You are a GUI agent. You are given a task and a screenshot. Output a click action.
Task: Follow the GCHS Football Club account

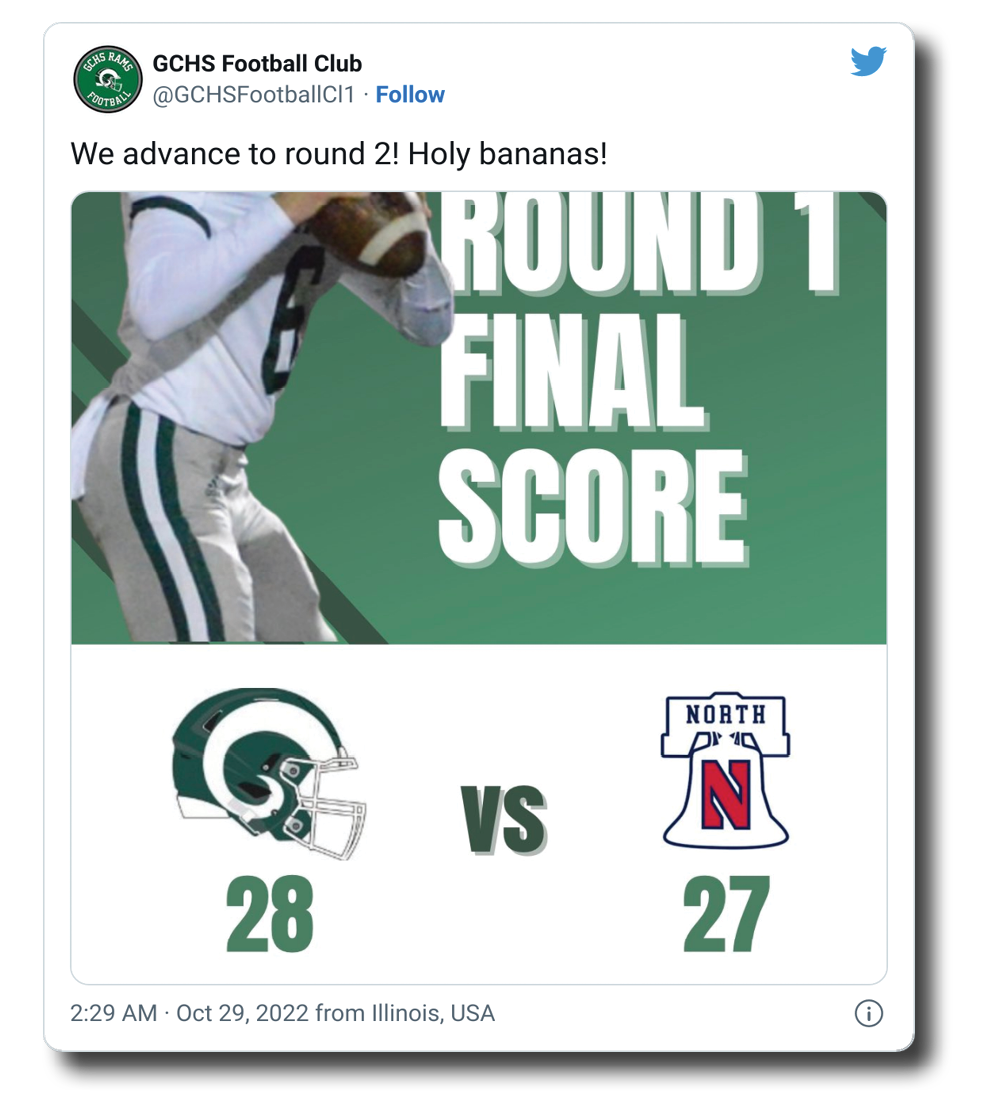pyautogui.click(x=410, y=95)
